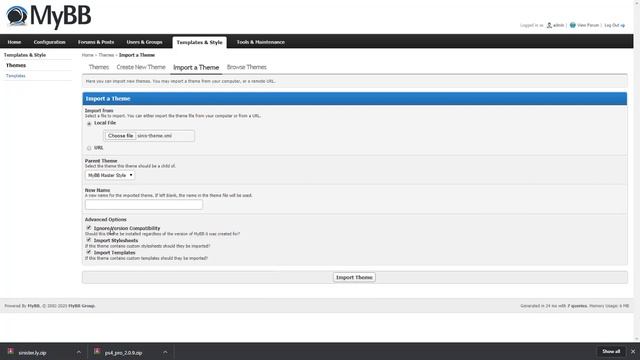
Task: Click the Import Theme button
Action: (x=354, y=278)
